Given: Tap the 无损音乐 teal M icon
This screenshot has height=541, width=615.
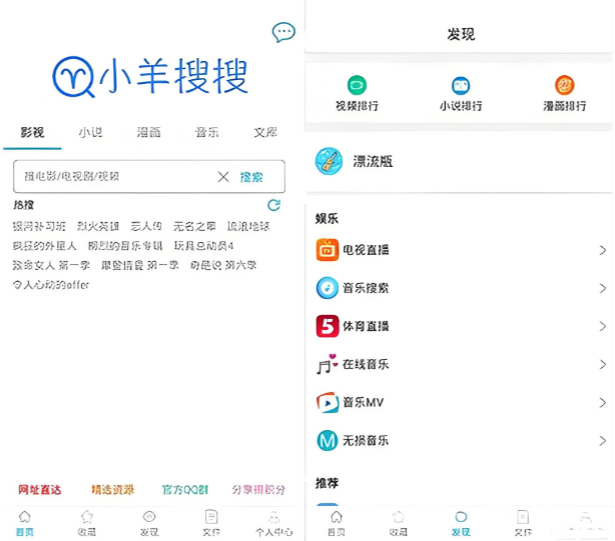Looking at the screenshot, I should point(327,440).
